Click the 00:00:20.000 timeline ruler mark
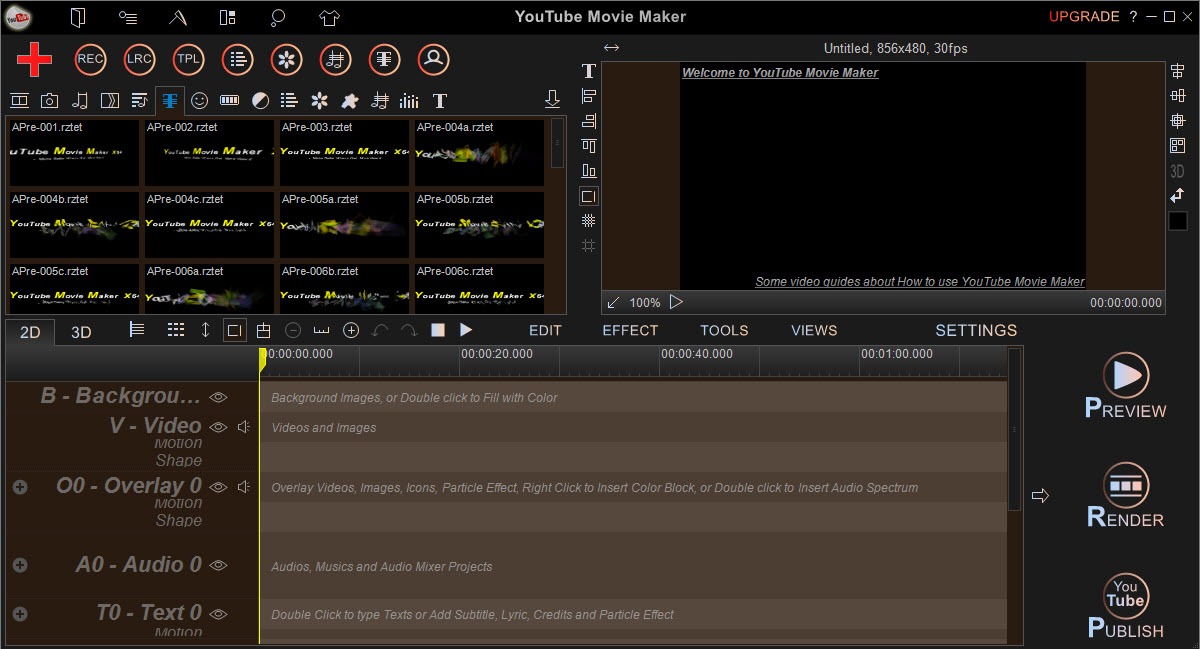Viewport: 1200px width, 649px height. click(497, 354)
